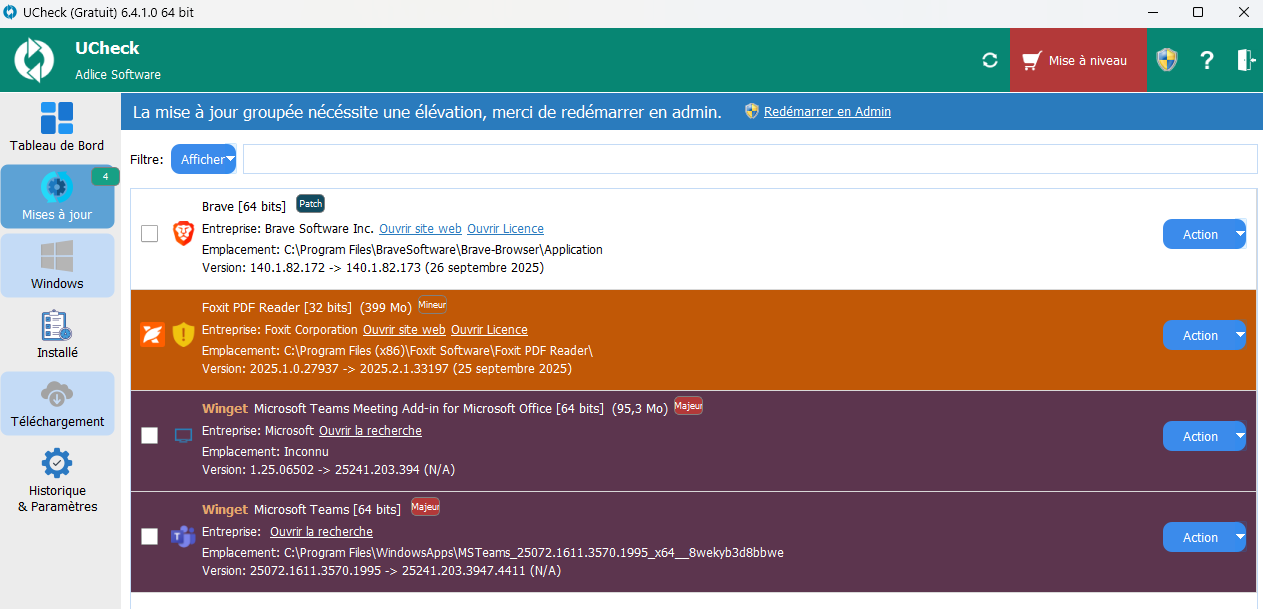Open Brave's Ouvrir Licence link
Image resolution: width=1263 pixels, height=609 pixels.
(505, 229)
